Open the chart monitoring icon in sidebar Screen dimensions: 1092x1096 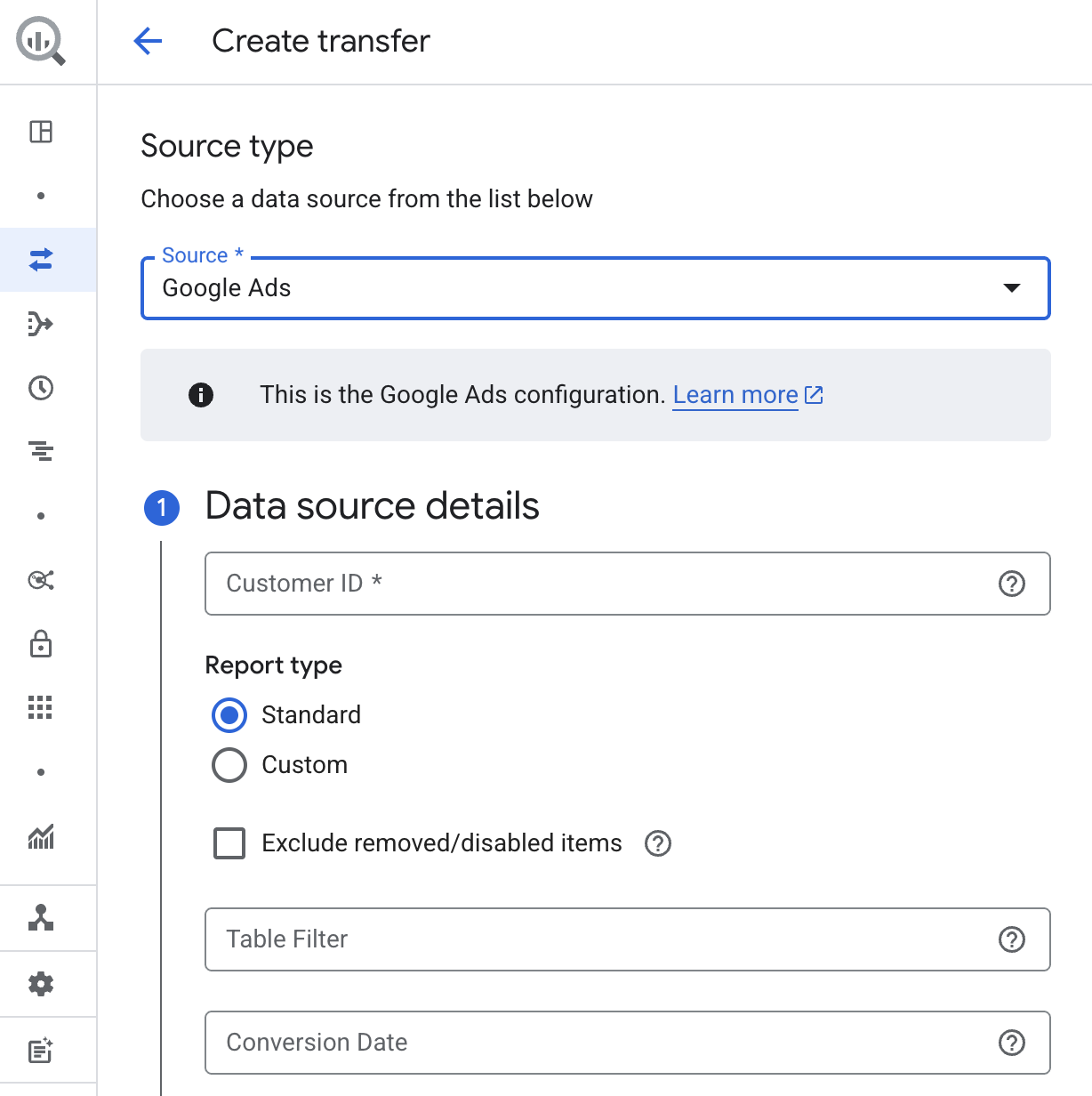pos(41,836)
